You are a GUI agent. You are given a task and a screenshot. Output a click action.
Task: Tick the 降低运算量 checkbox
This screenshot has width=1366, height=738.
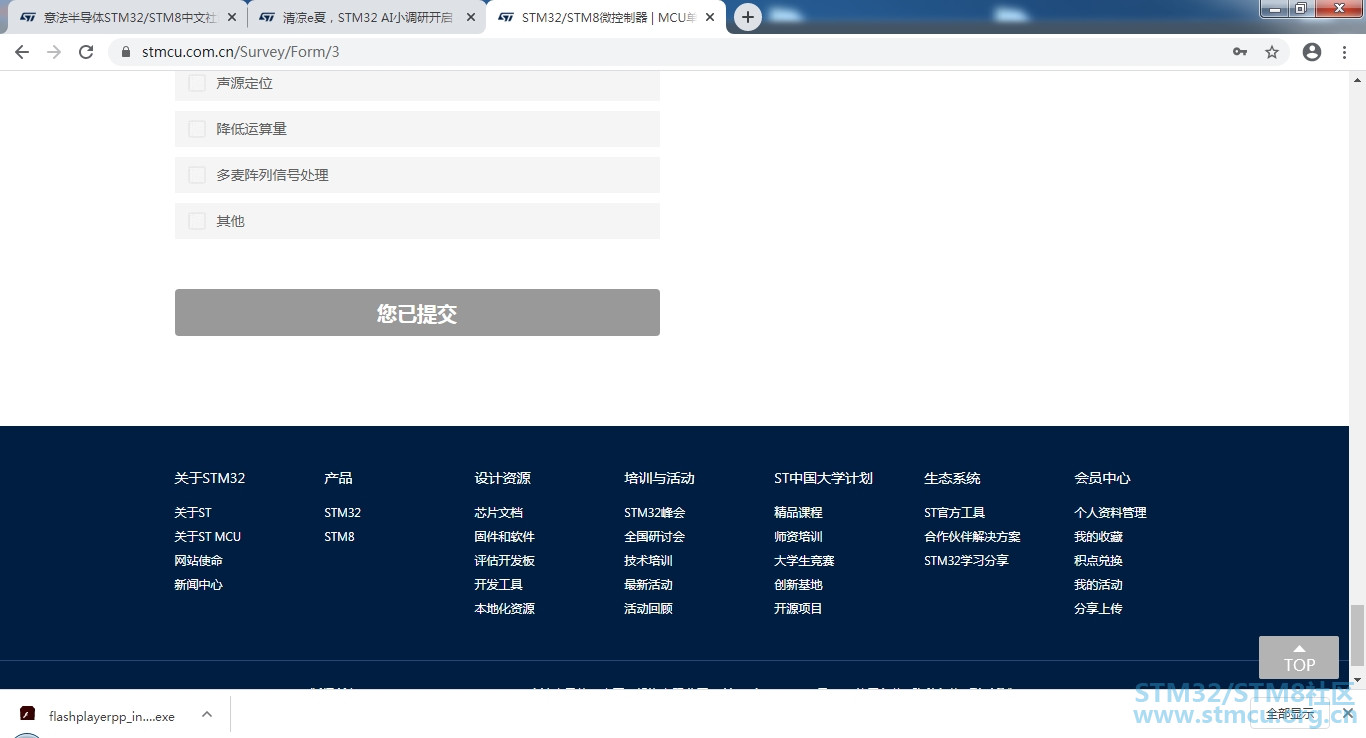coord(197,129)
